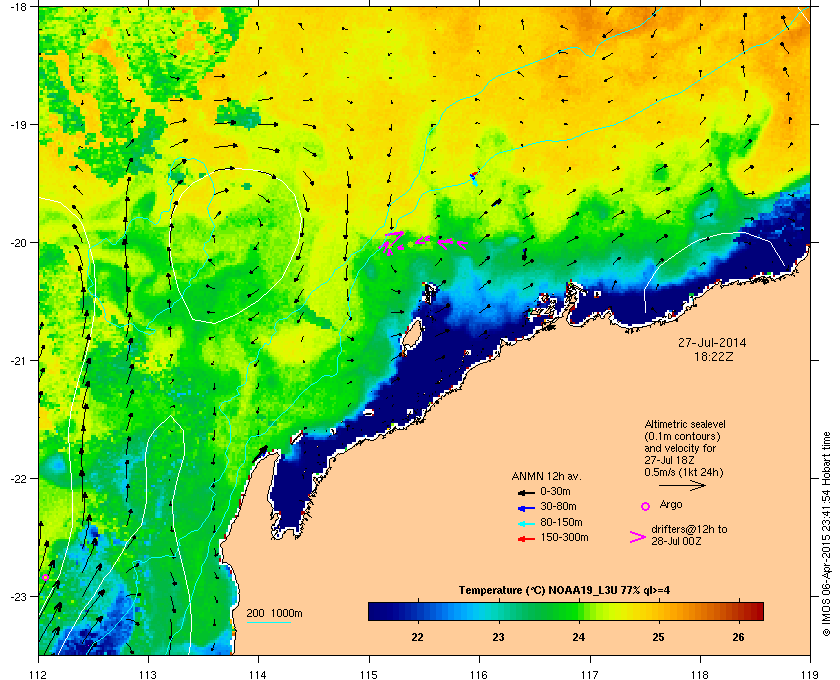Click latitude axis label -23
Viewport: 840px width, 680px height.
point(17,596)
